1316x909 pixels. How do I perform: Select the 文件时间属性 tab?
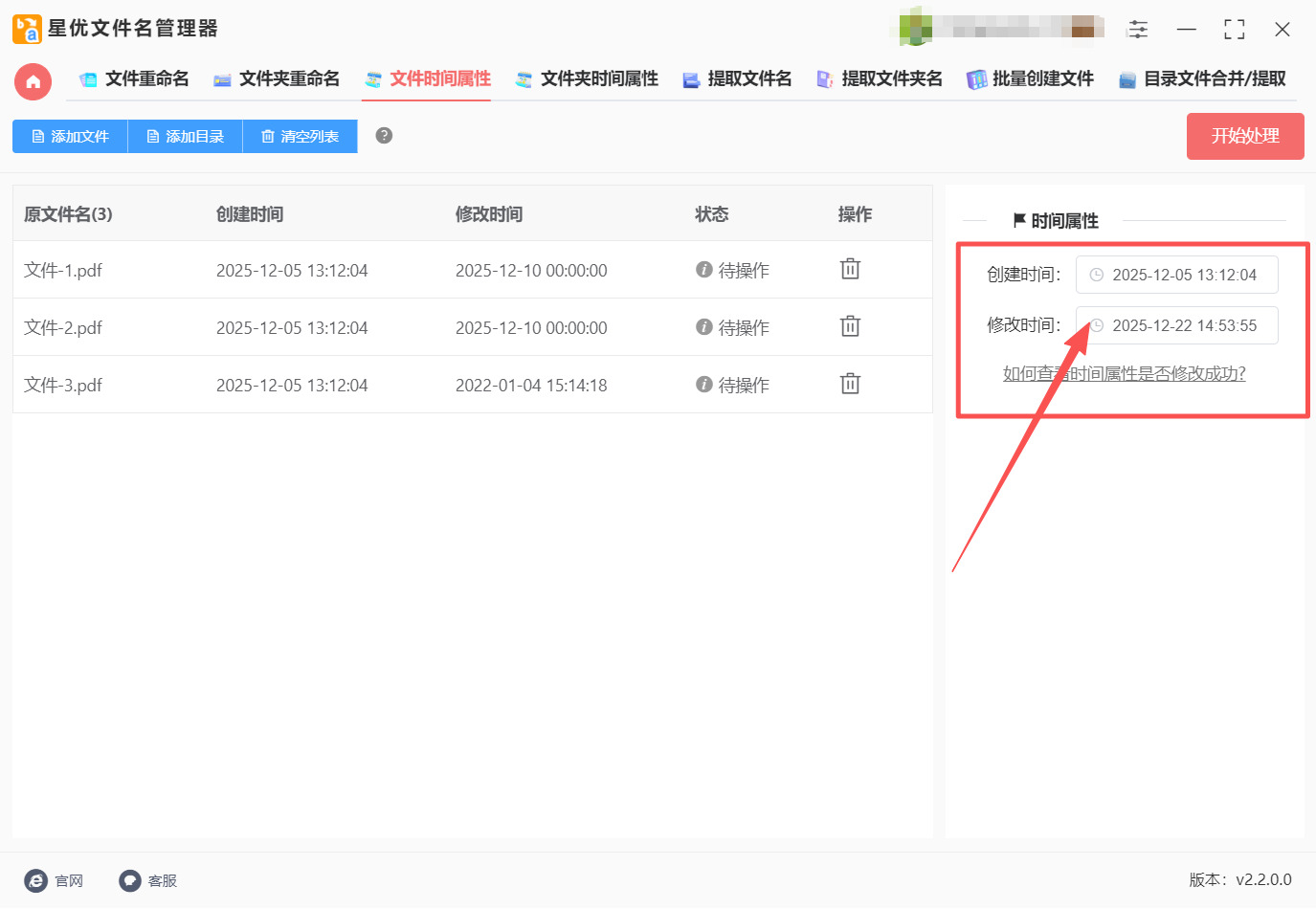click(427, 79)
